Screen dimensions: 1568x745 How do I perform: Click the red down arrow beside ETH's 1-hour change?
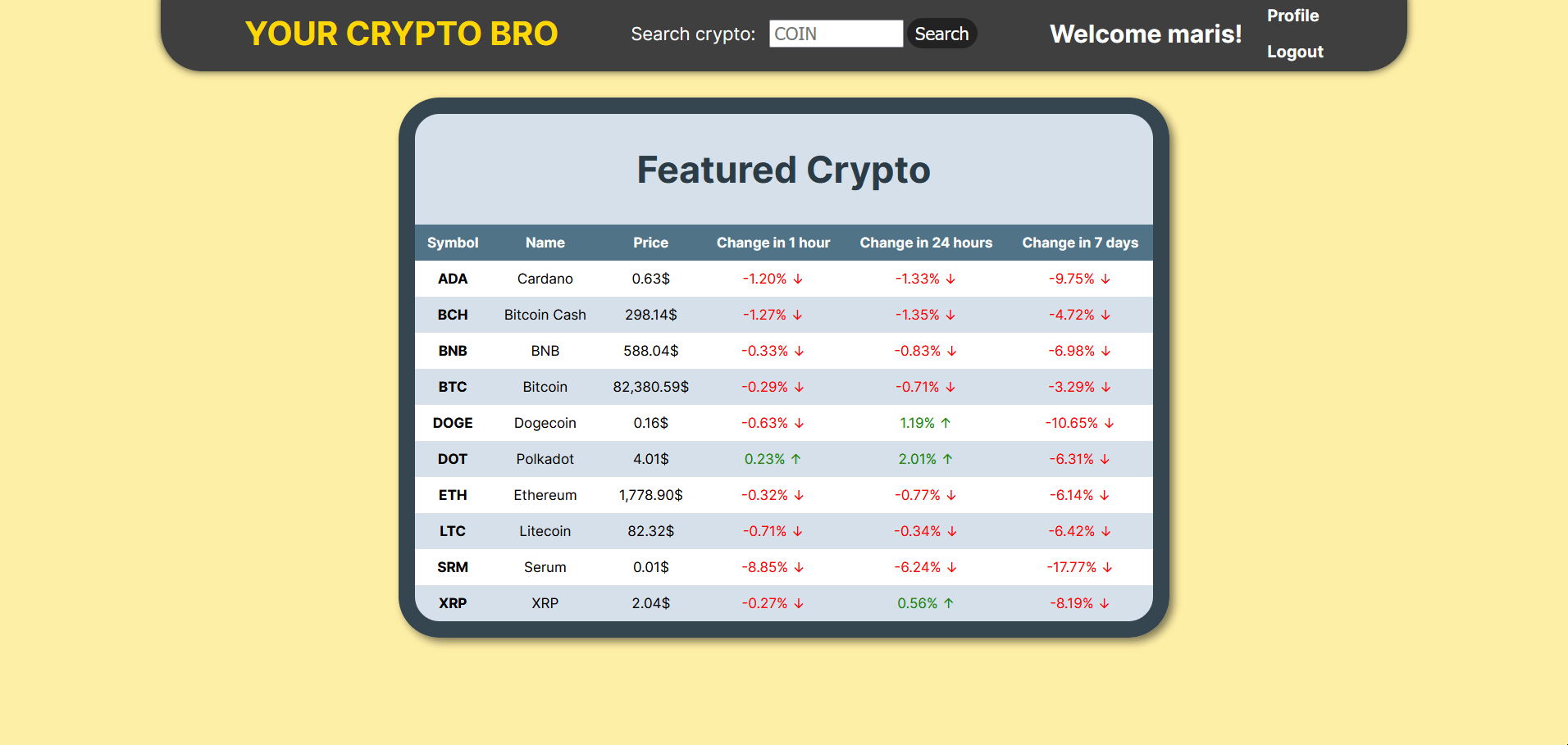798,495
